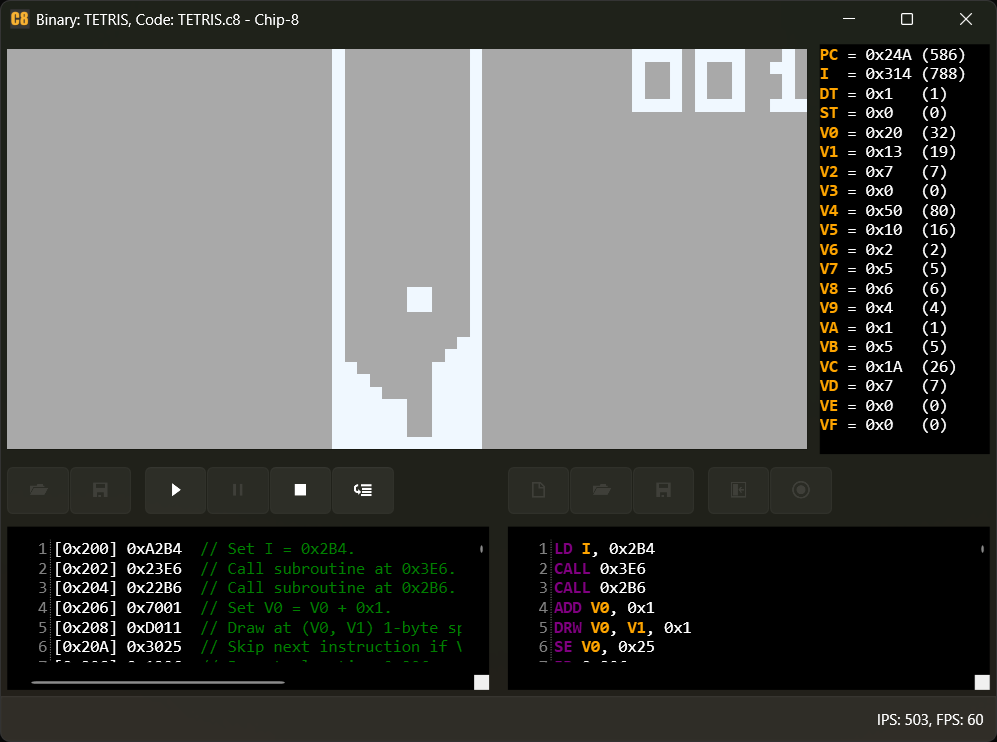Click code line 'DRW V0, V1, 0x1'
Screen dimensions: 997x742
622,628
